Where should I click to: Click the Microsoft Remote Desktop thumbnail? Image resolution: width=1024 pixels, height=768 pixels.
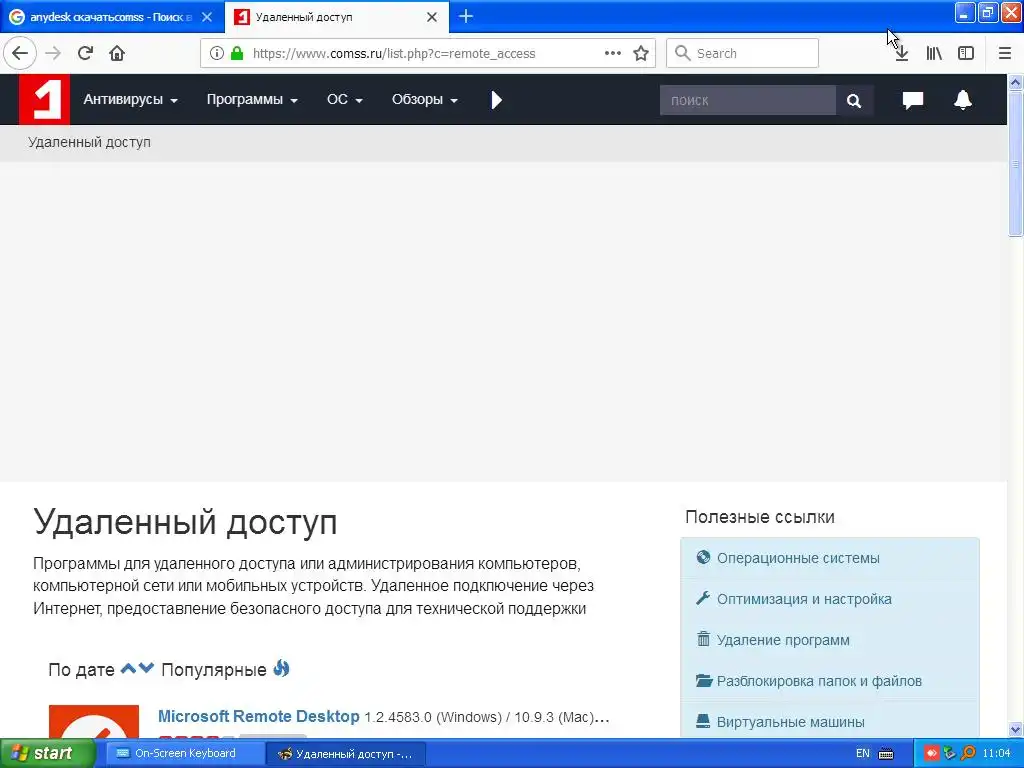point(94,721)
